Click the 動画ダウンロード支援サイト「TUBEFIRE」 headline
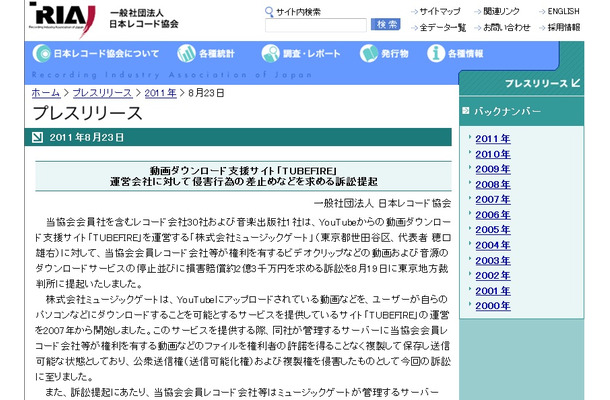 (x=243, y=170)
